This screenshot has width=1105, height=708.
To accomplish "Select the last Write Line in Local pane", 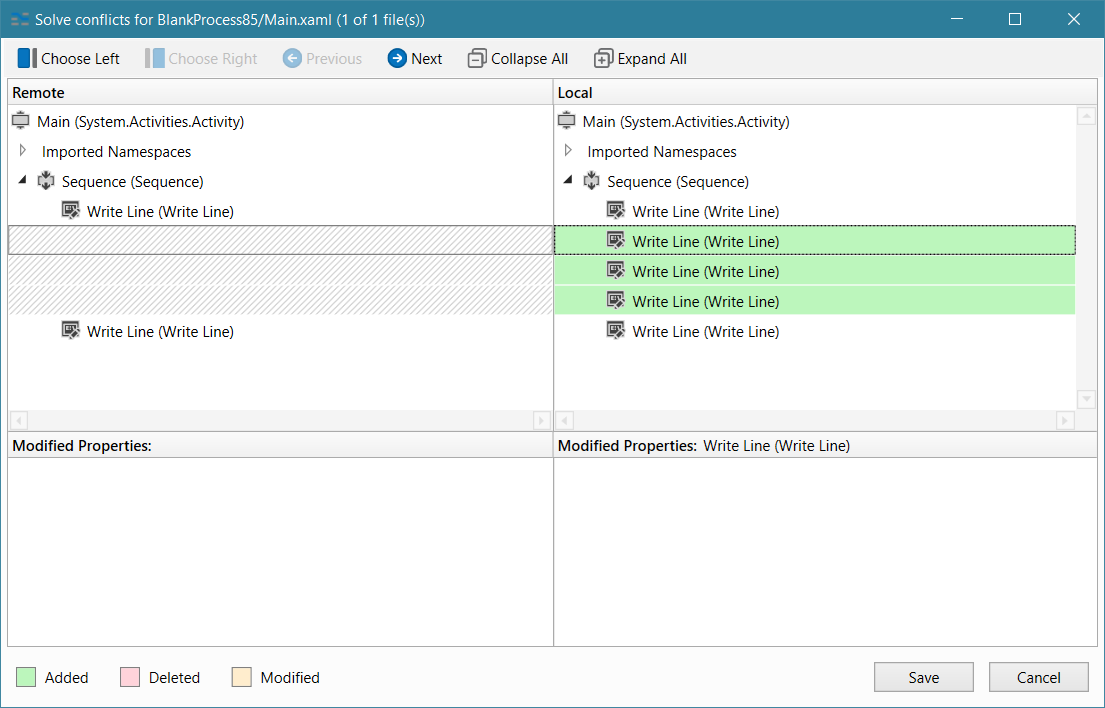I will pos(705,331).
